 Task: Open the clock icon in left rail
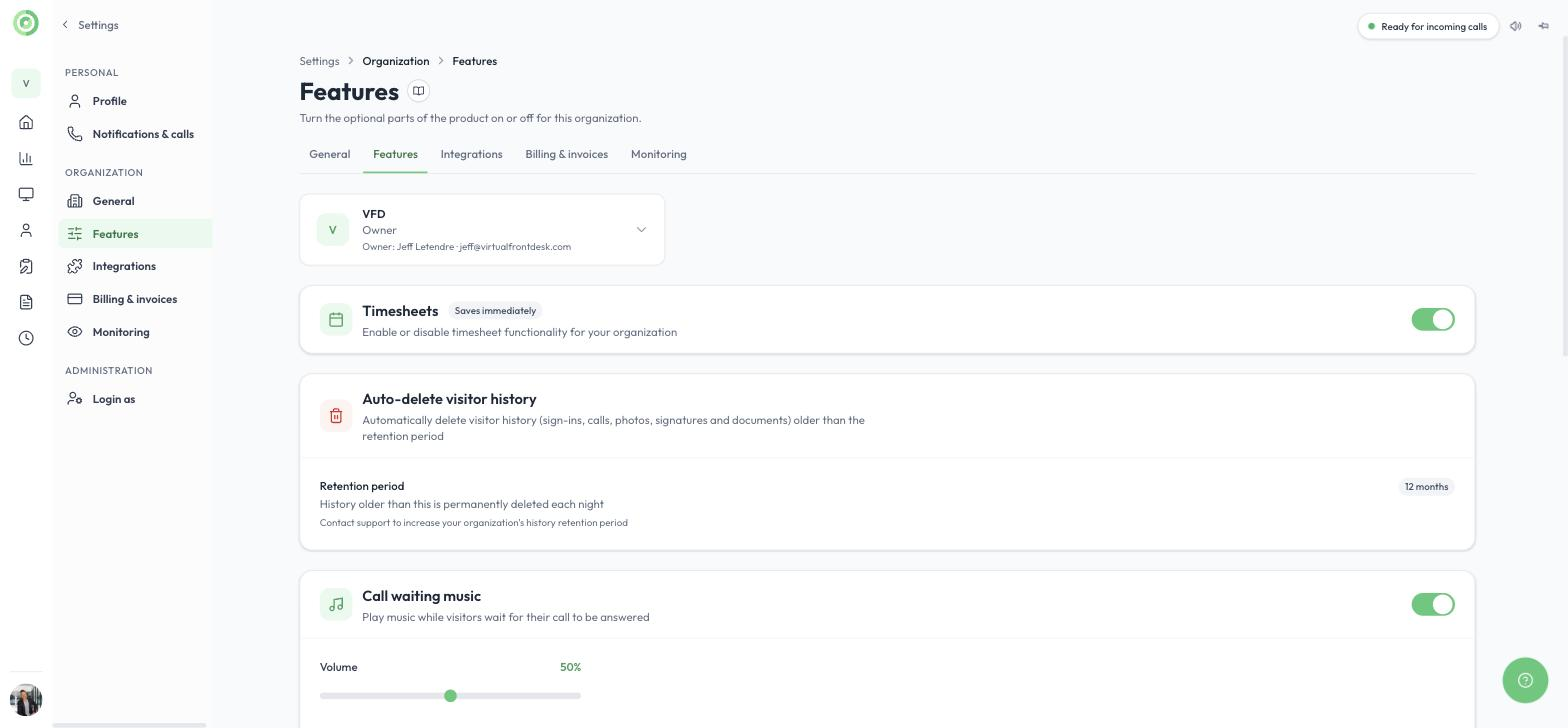pos(26,338)
